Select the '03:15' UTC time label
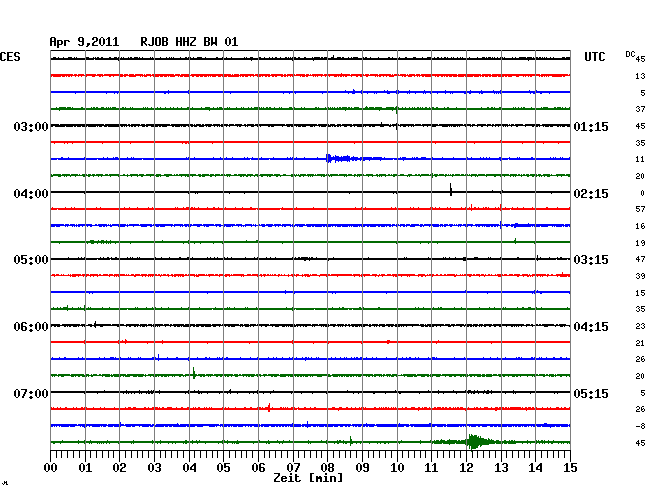650x494 pixels. 591,260
